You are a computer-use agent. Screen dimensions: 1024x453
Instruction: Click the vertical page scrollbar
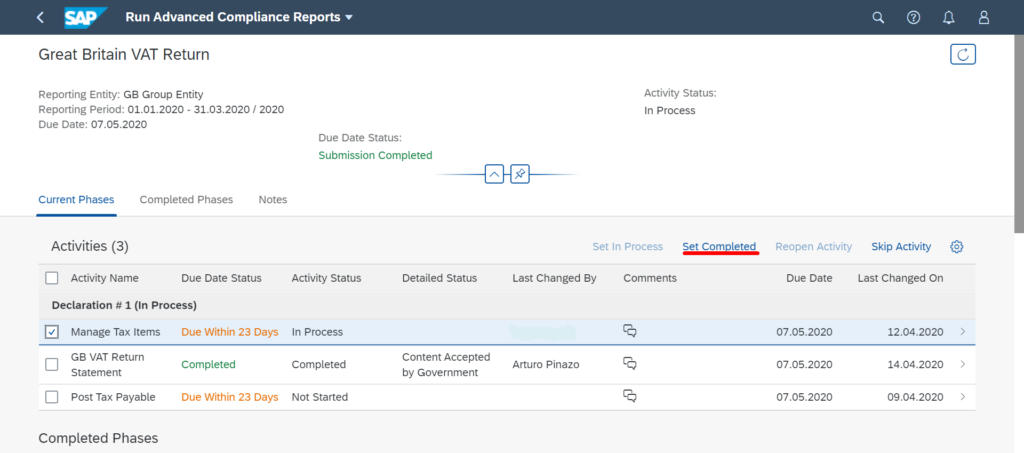1019,134
